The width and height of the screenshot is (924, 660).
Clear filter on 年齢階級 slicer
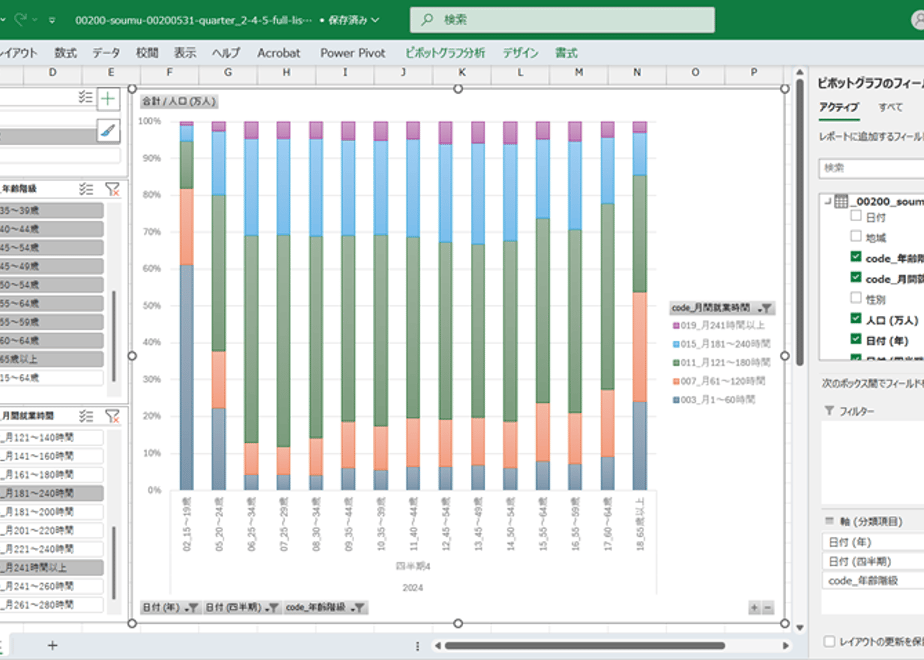point(112,189)
